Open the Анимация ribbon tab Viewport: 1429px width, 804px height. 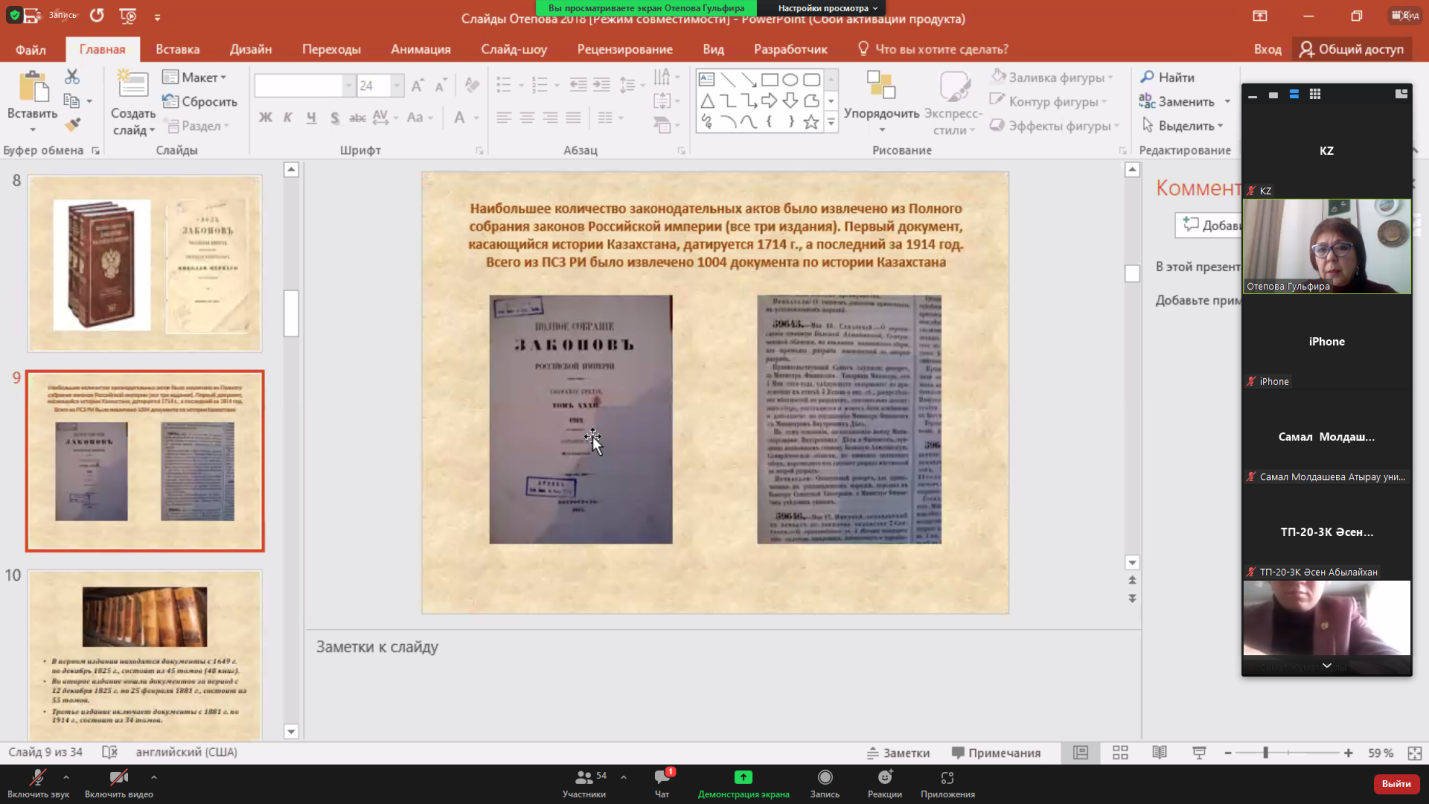pyautogui.click(x=420, y=49)
